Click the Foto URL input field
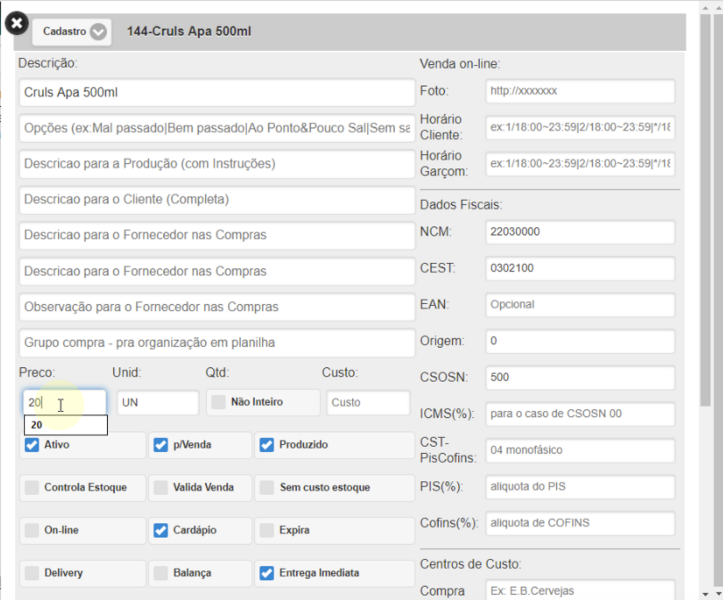This screenshot has height=600, width=723. 580,91
